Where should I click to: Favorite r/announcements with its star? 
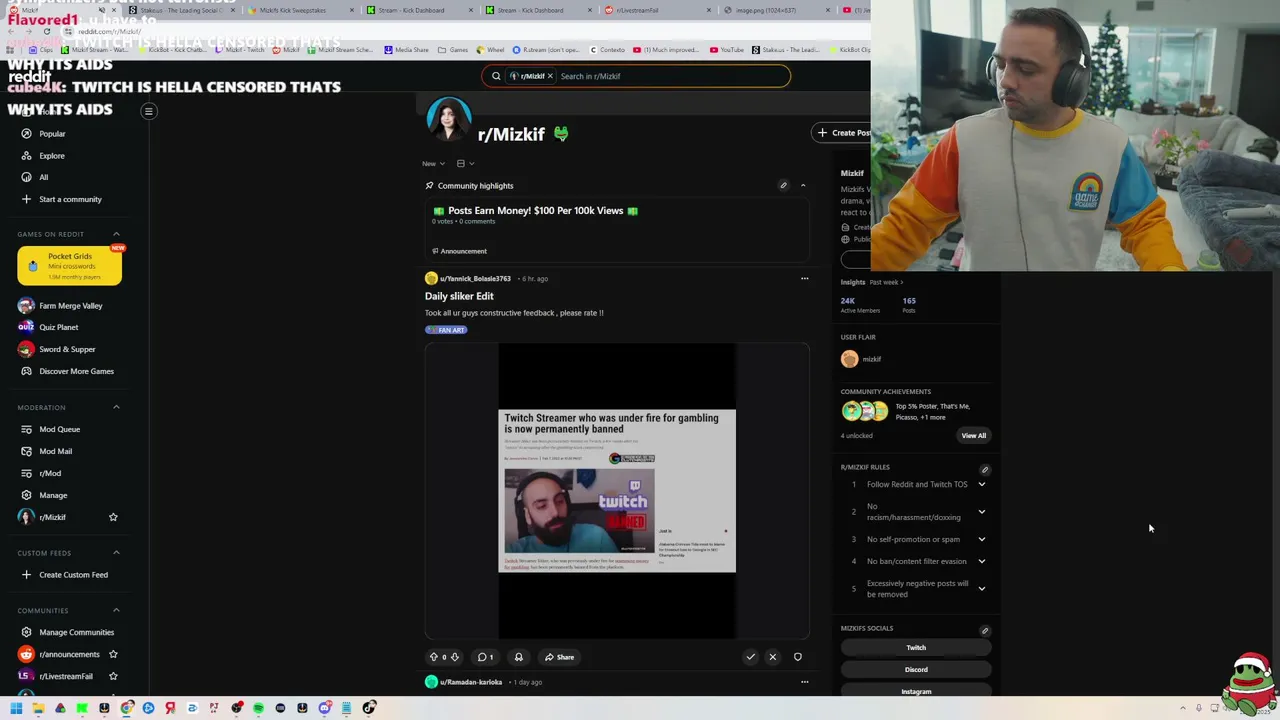(113, 654)
